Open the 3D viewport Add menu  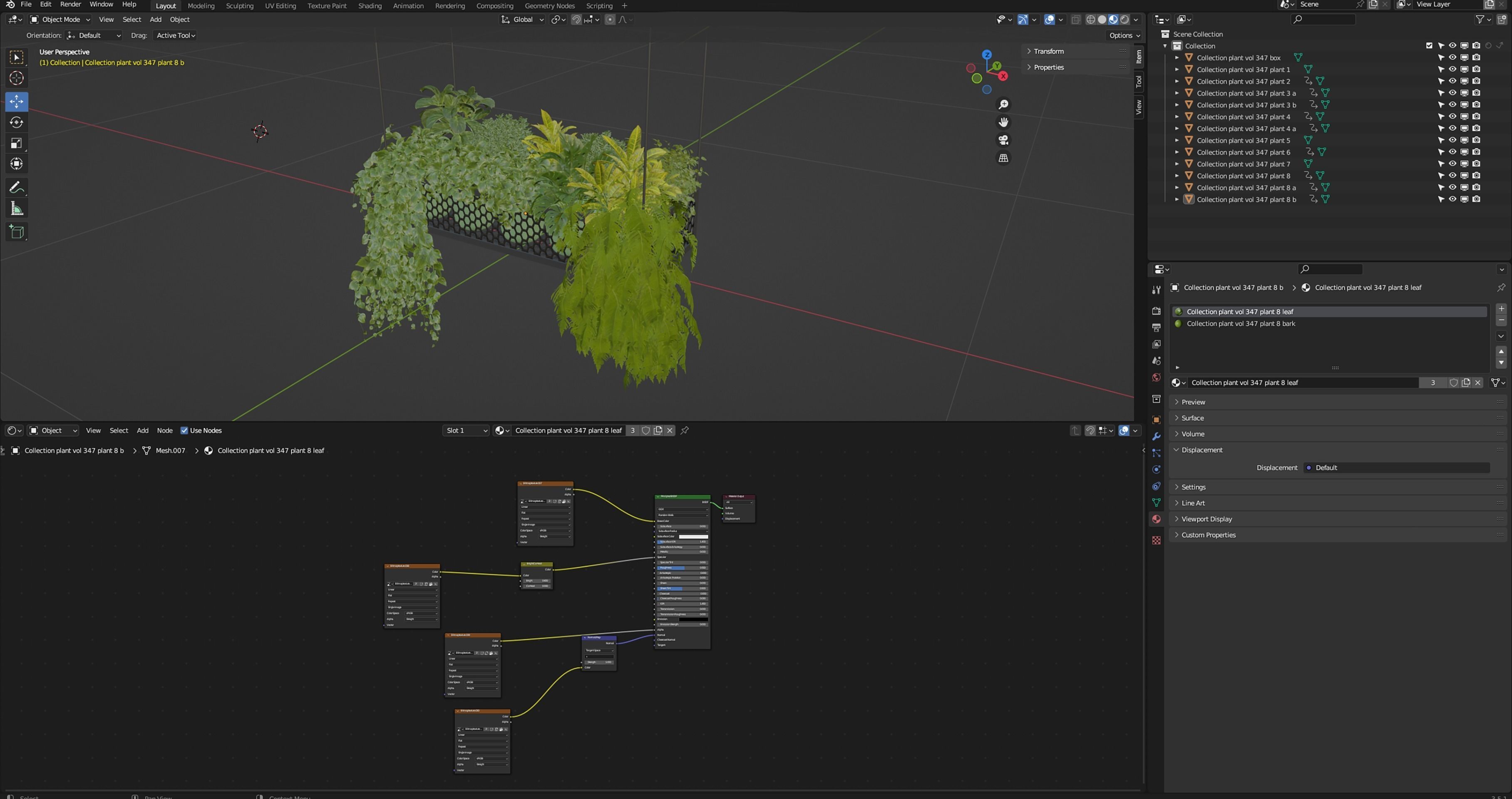(x=155, y=20)
